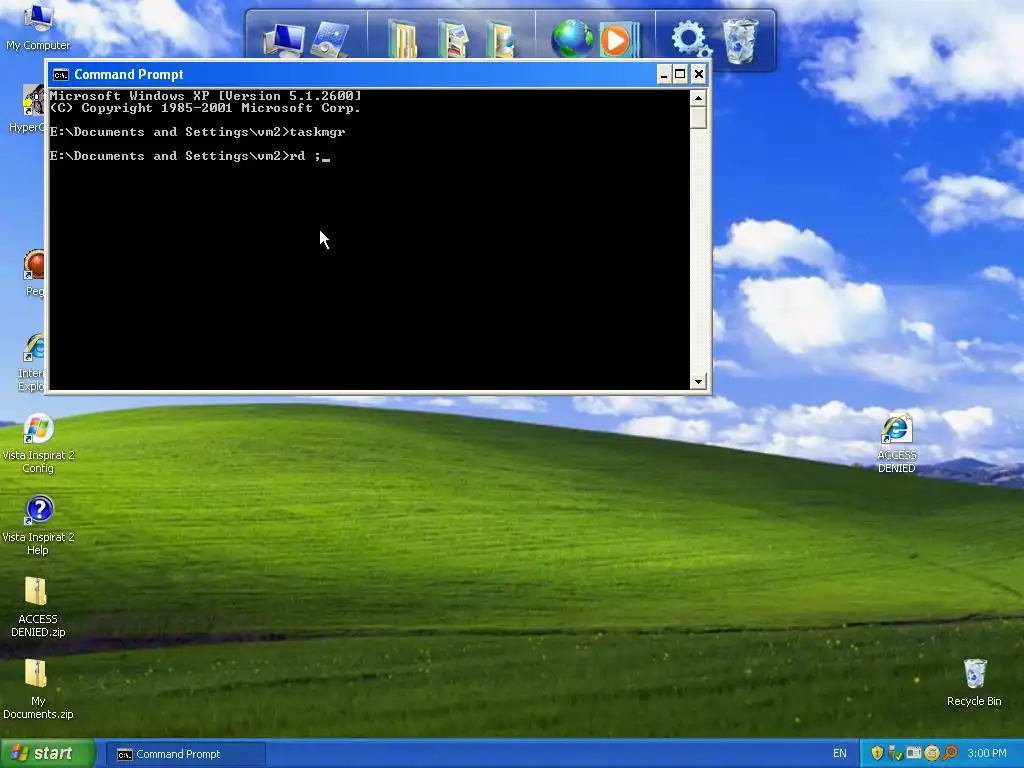The height and width of the screenshot is (768, 1024).
Task: Click Command Prompt scrollbar down arrow
Action: tap(698, 381)
